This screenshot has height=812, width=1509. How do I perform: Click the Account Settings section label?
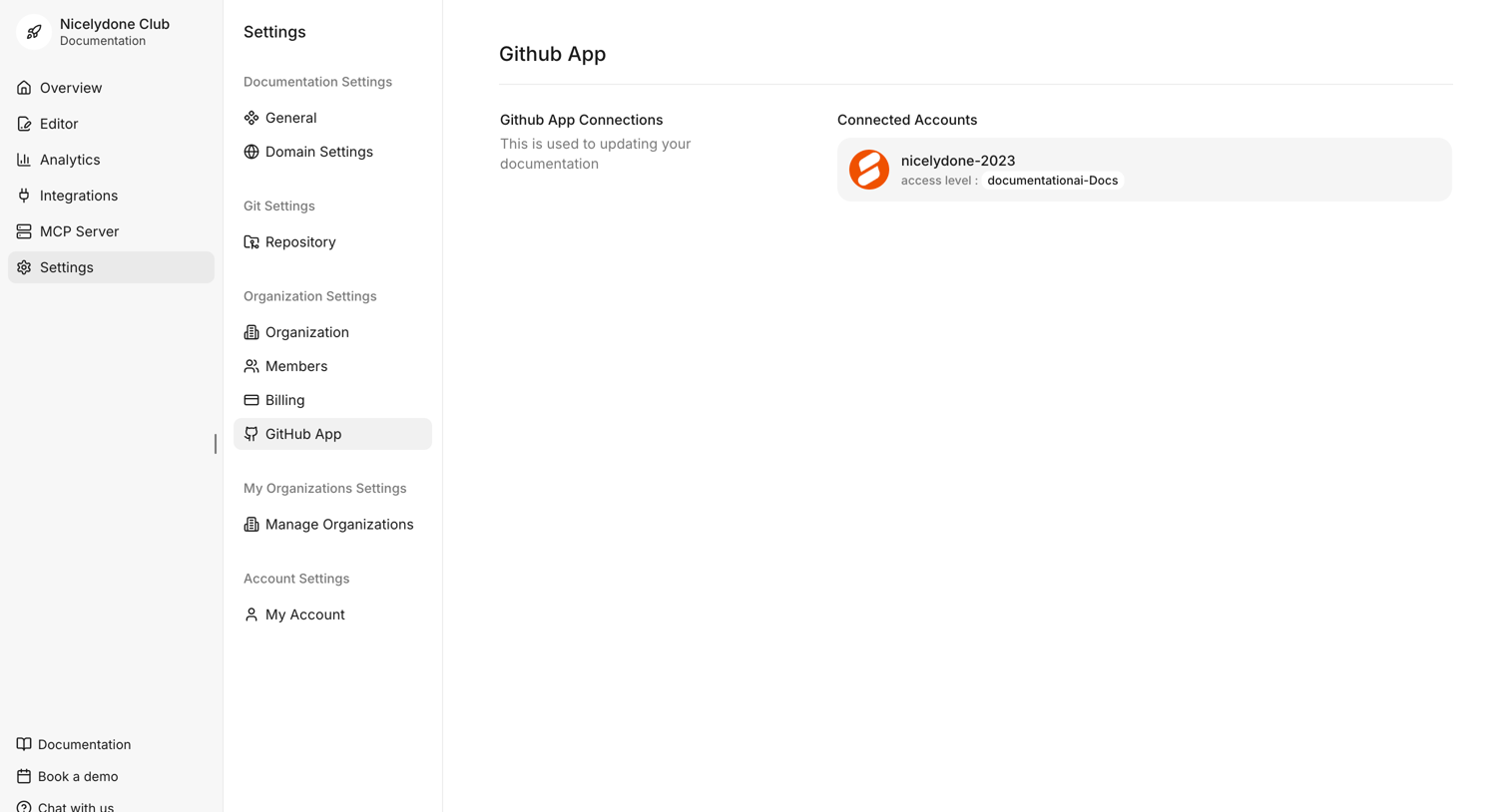[x=296, y=579]
